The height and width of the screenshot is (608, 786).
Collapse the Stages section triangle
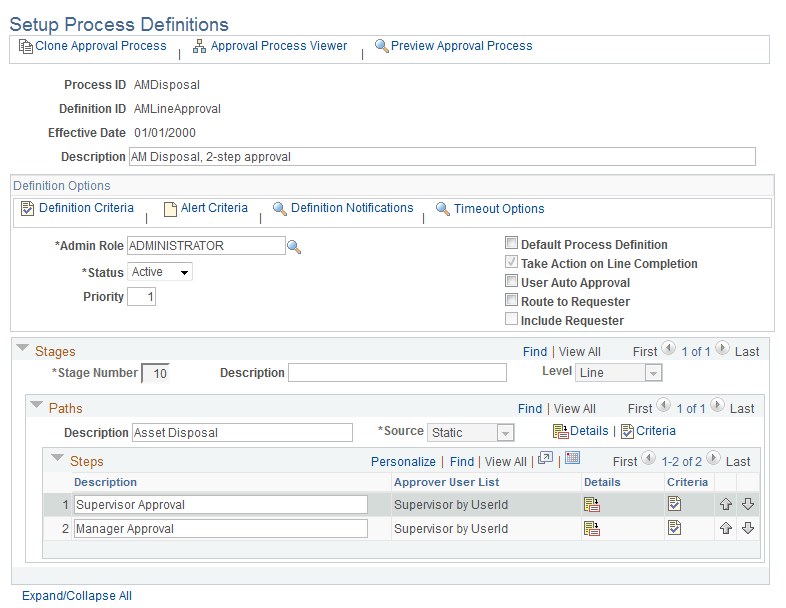point(23,348)
